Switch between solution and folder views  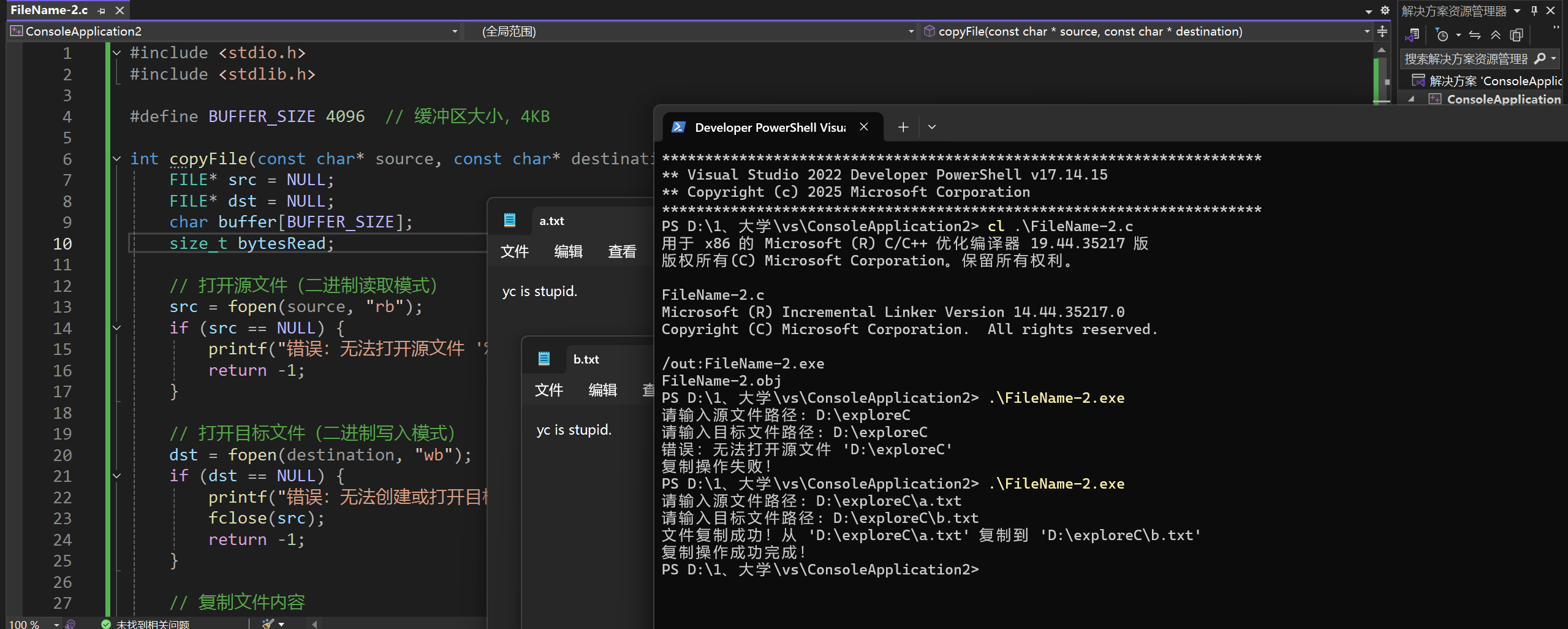coord(1413,35)
